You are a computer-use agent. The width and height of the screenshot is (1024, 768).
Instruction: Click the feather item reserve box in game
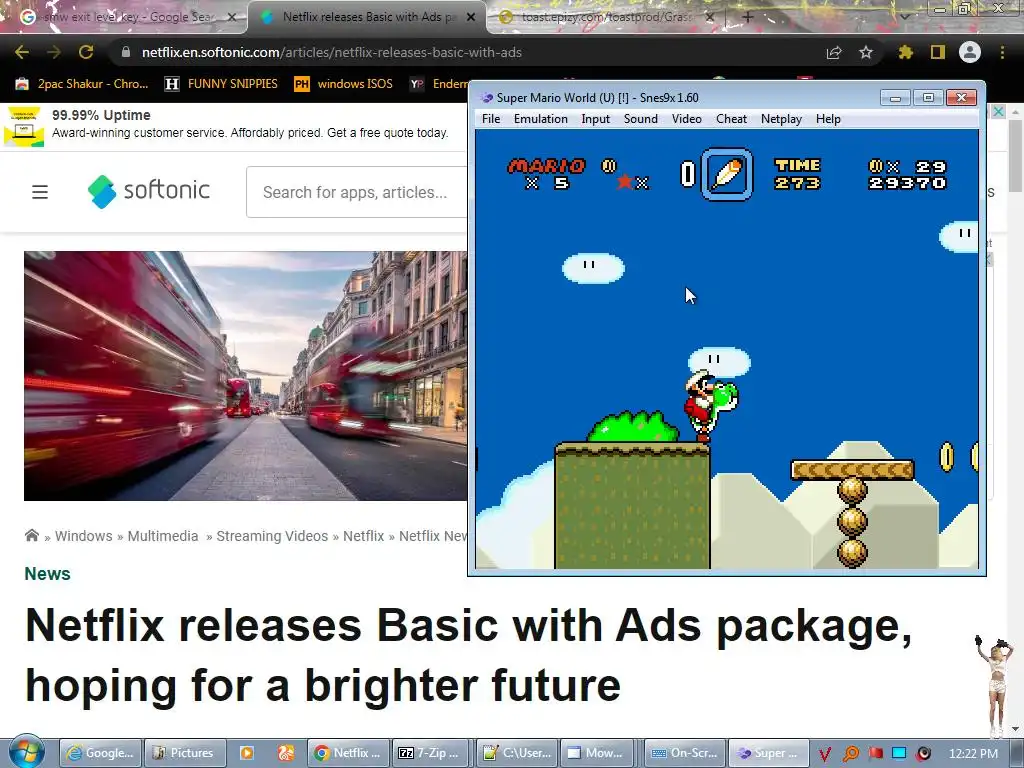727,174
